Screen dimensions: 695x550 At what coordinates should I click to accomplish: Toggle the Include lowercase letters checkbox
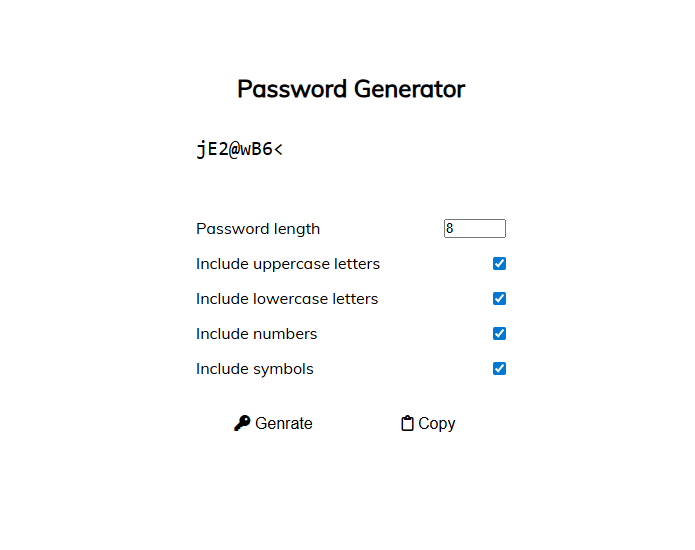[x=500, y=299]
